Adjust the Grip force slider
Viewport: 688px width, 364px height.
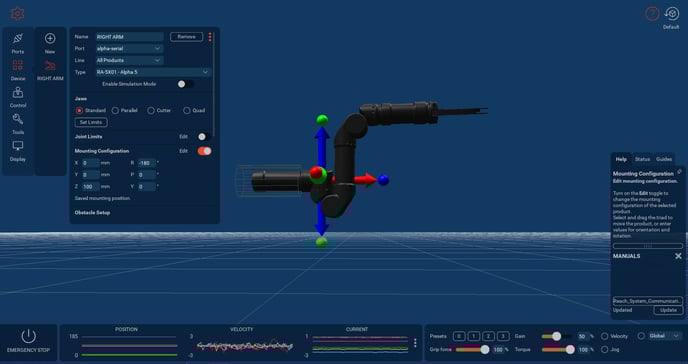click(473, 350)
